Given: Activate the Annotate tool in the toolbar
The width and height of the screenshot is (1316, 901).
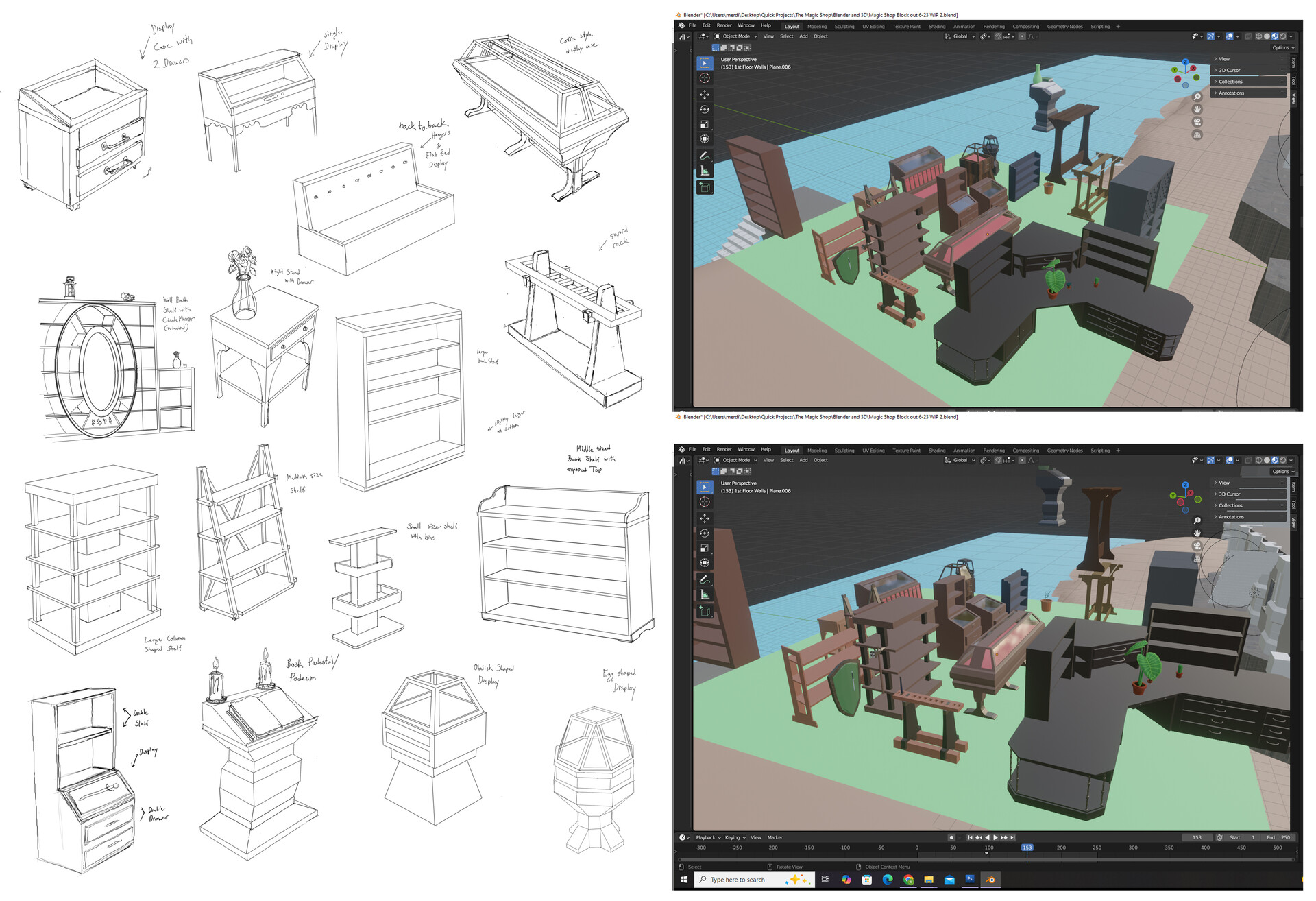Looking at the screenshot, I should pos(705,153).
